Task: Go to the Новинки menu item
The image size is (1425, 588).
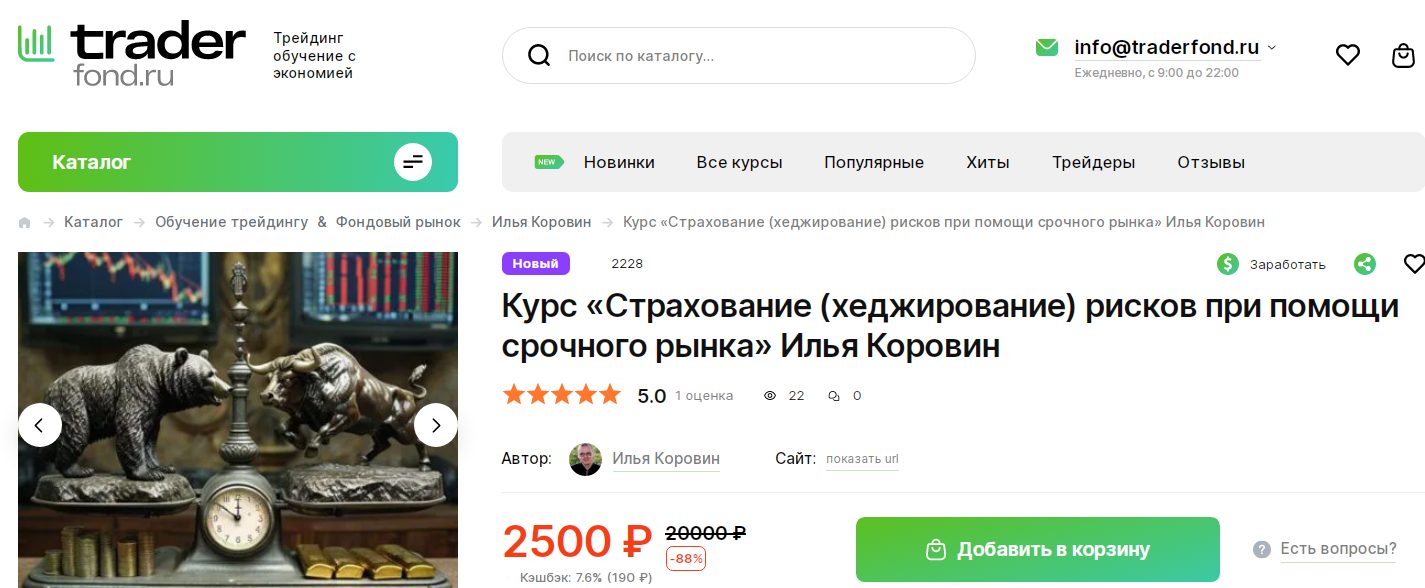Action: (x=619, y=162)
